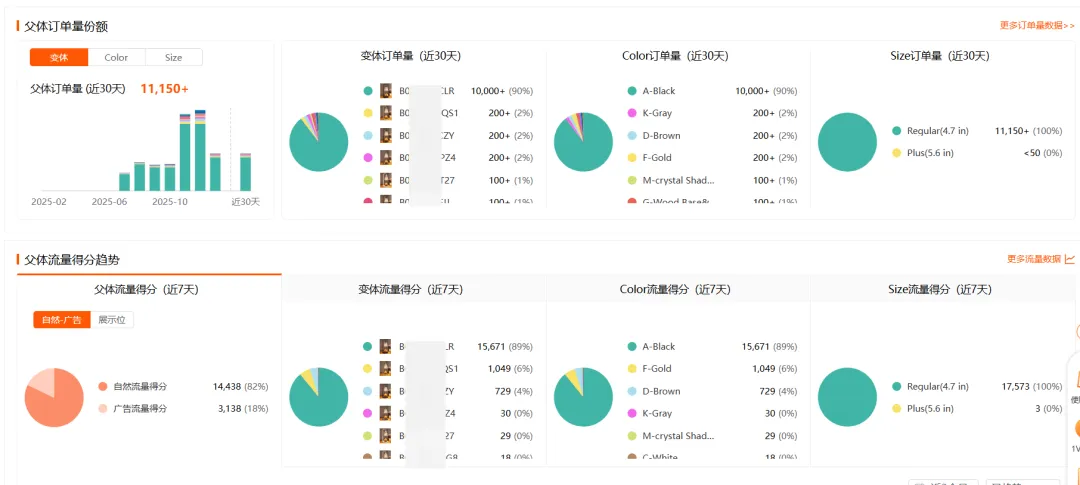Click the 2025-06 axis label on bar chart
This screenshot has width=1080, height=485.
click(110, 202)
